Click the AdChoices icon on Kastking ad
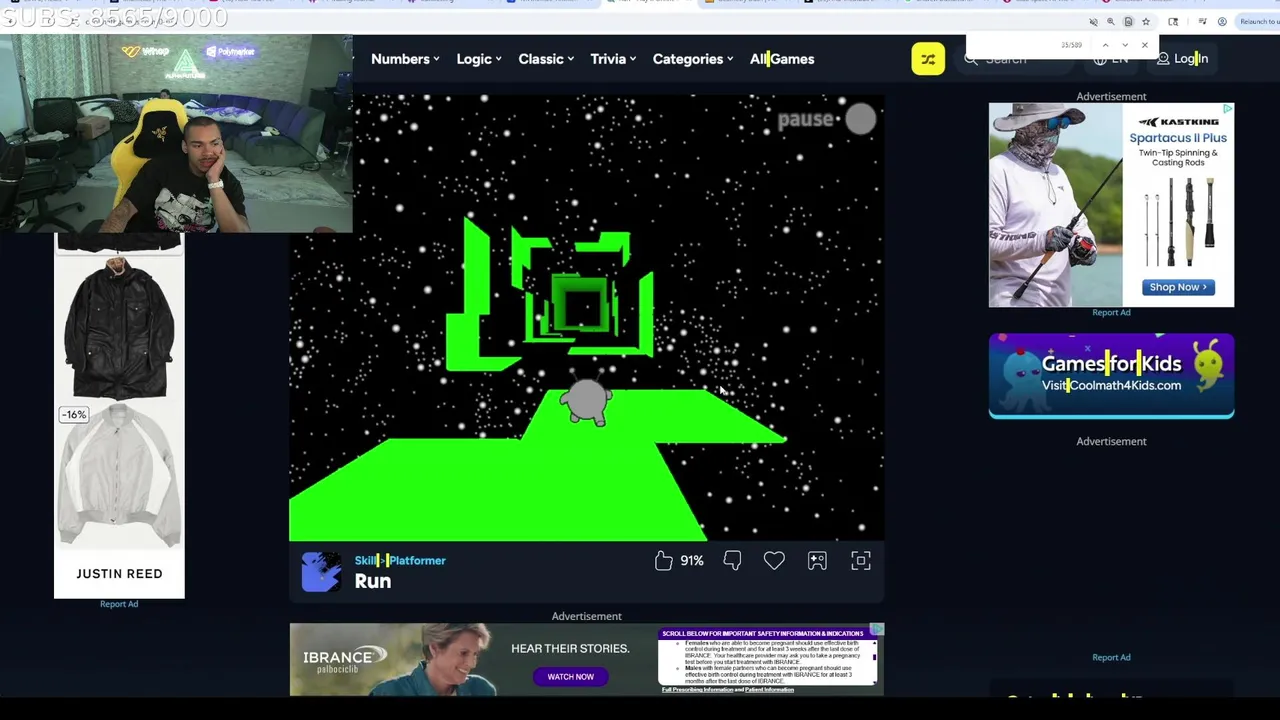1280x720 pixels. 1228,109
